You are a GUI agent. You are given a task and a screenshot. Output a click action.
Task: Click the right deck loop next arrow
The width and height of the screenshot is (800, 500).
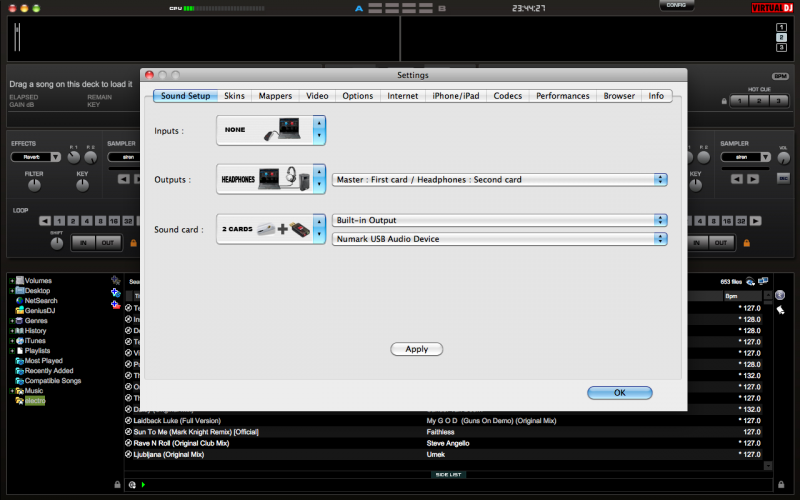[756, 221]
